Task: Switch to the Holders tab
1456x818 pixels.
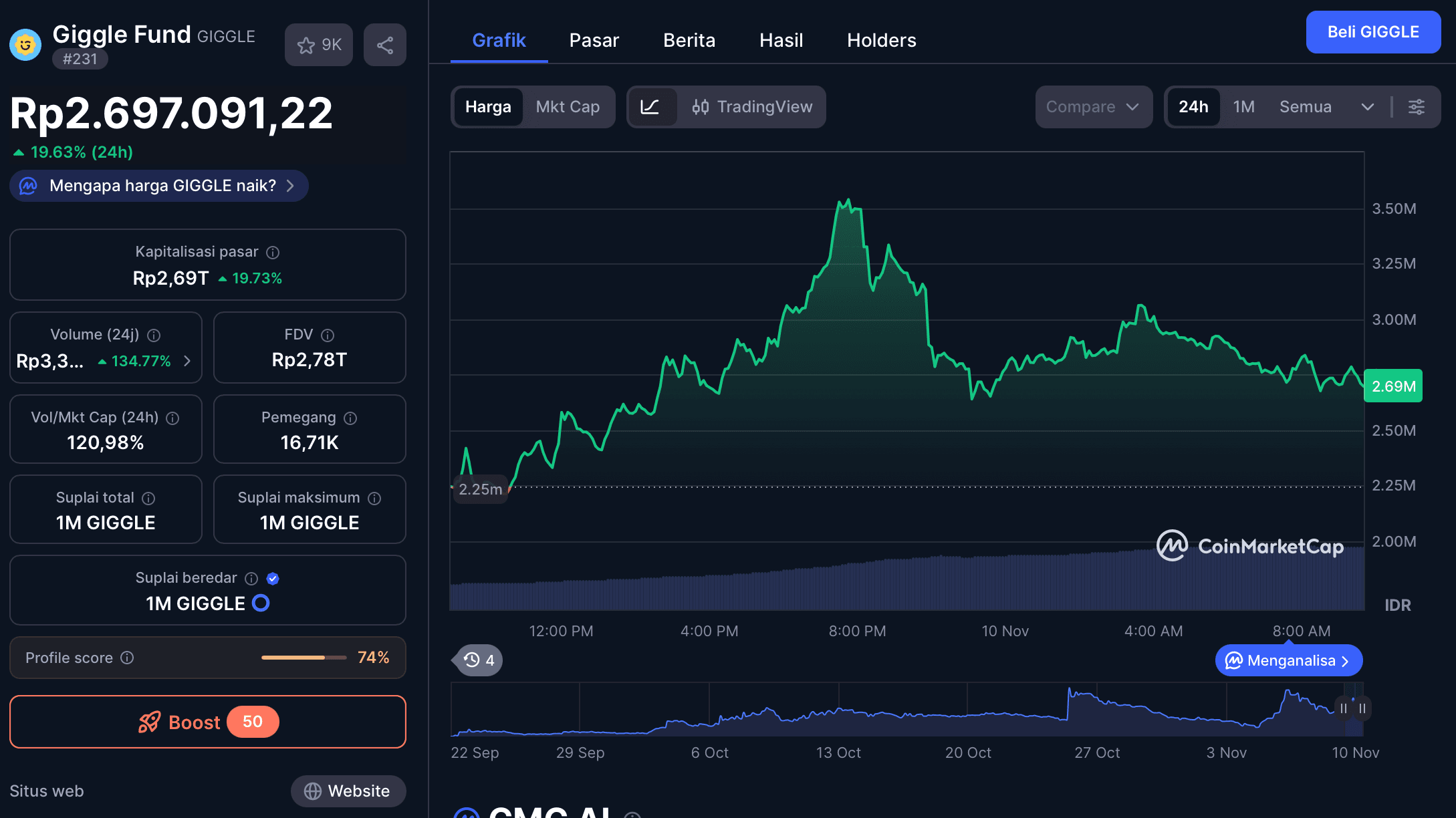Action: (x=881, y=40)
